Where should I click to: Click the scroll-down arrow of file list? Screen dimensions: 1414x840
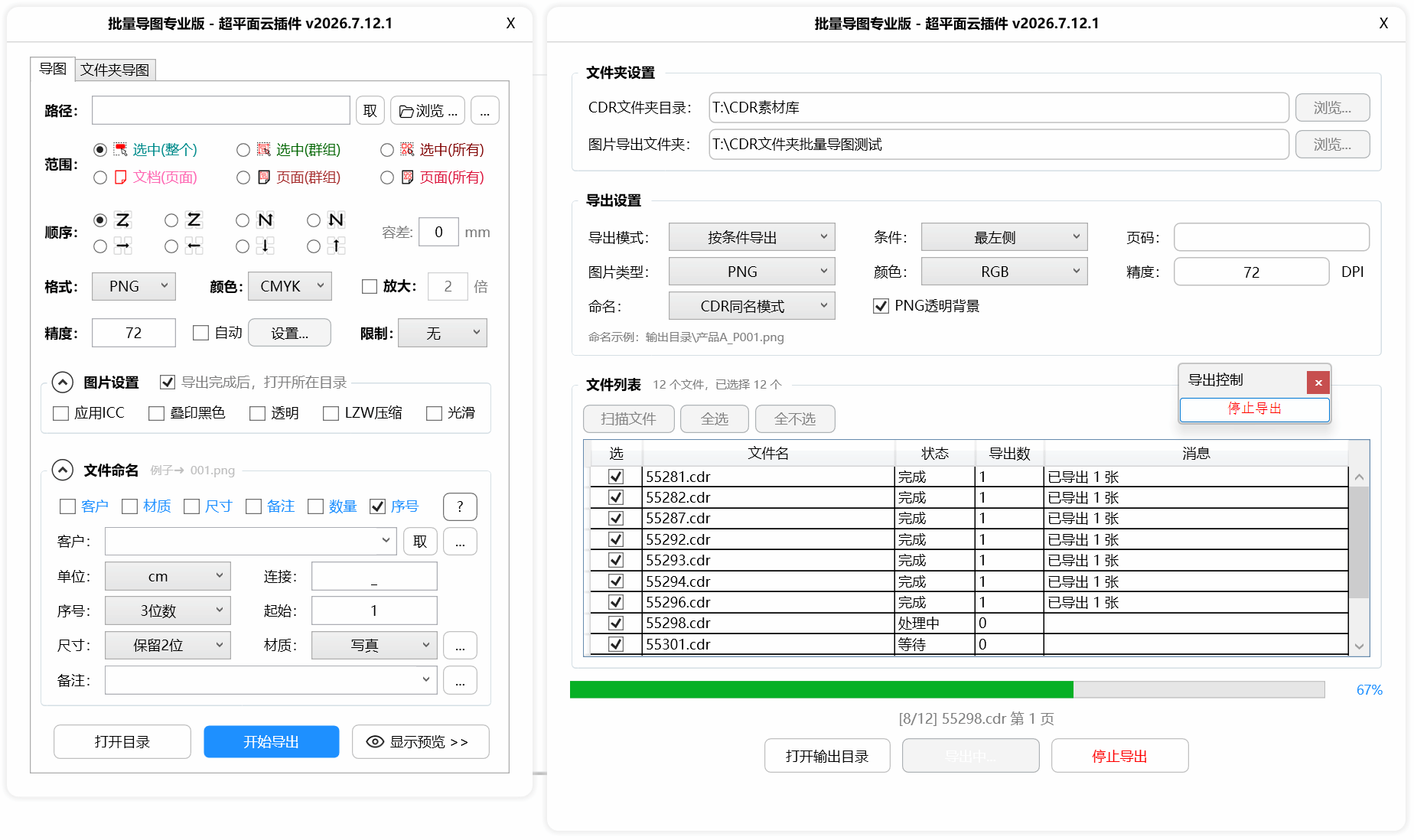[x=1359, y=646]
